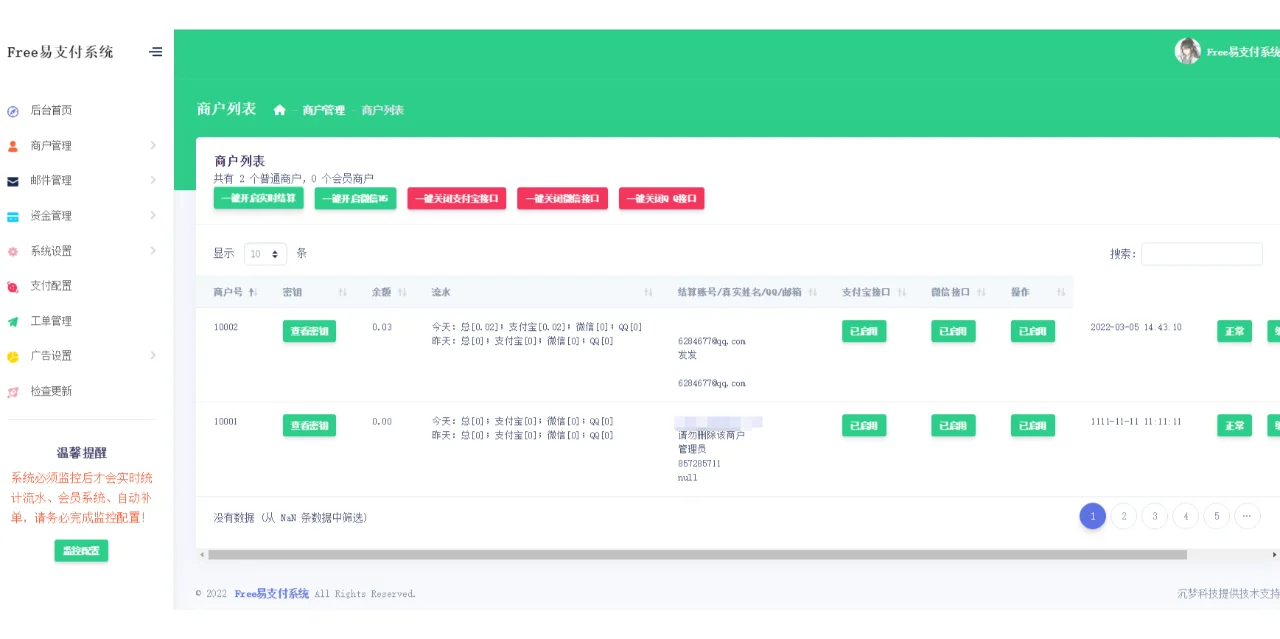Click 查看密钥 for merchant 10001

pos(309,425)
